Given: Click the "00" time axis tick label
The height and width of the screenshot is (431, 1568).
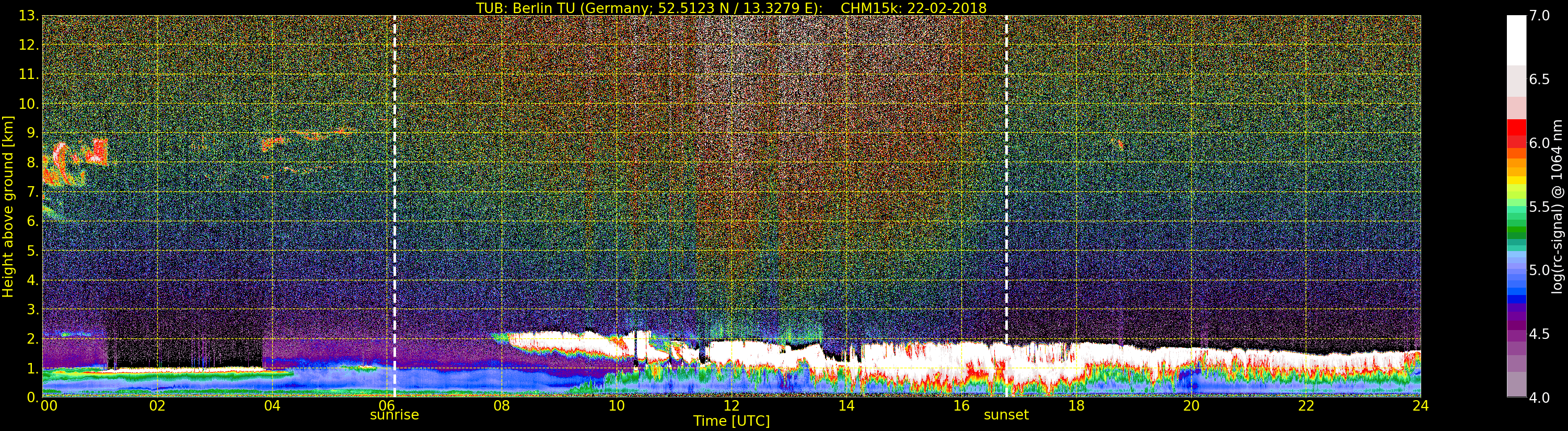Looking at the screenshot, I should click(x=49, y=405).
